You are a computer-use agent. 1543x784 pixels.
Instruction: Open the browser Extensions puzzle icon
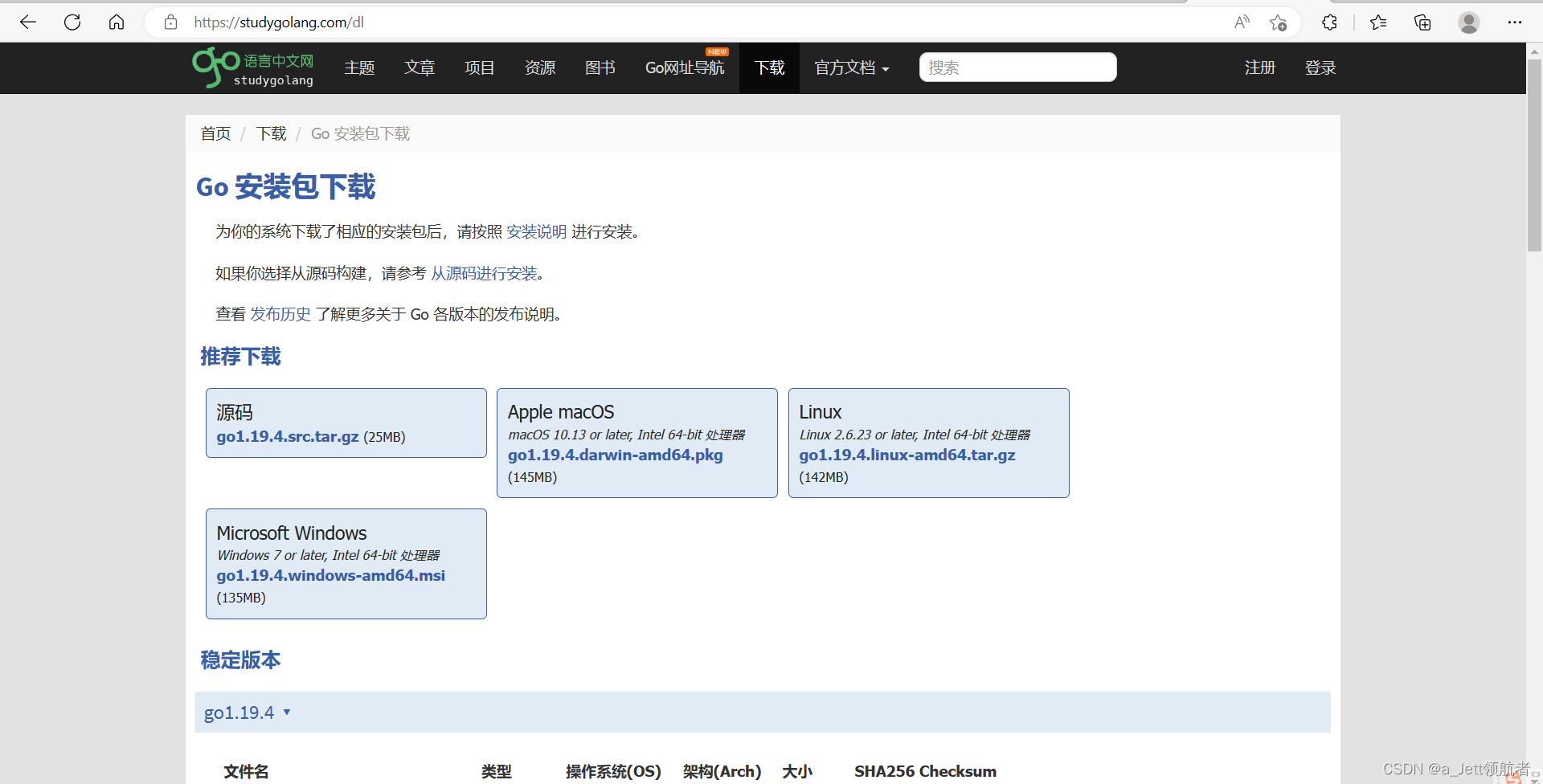tap(1330, 22)
